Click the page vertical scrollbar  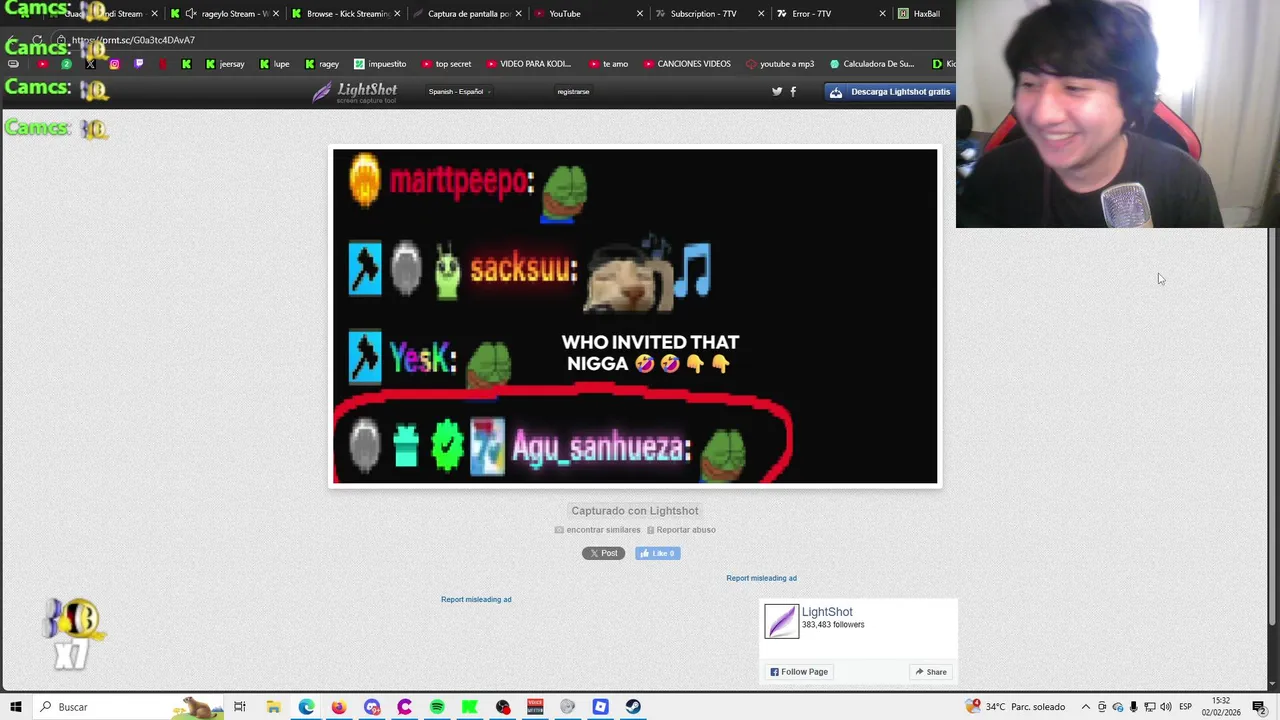pos(1273,427)
